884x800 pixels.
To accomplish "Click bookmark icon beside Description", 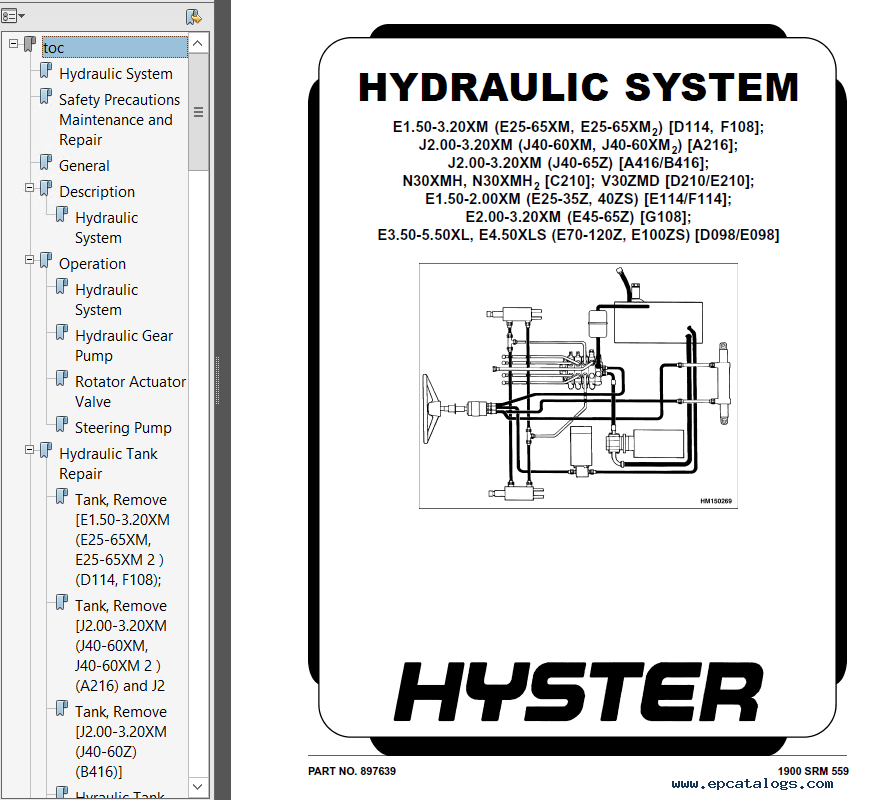I will pos(46,189).
